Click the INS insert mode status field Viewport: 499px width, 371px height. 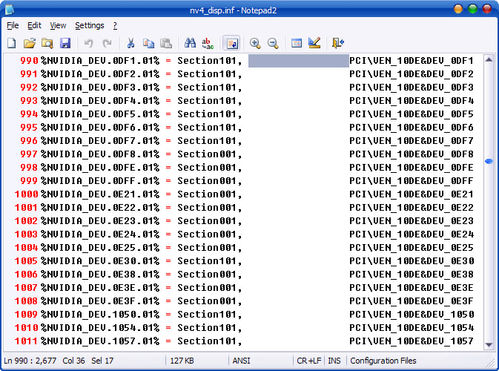[334, 361]
